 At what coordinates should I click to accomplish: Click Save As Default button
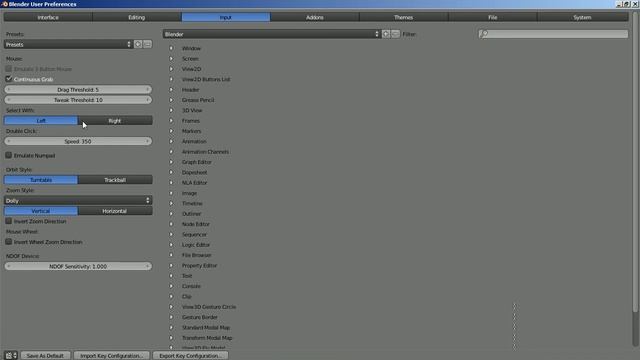(x=45, y=356)
